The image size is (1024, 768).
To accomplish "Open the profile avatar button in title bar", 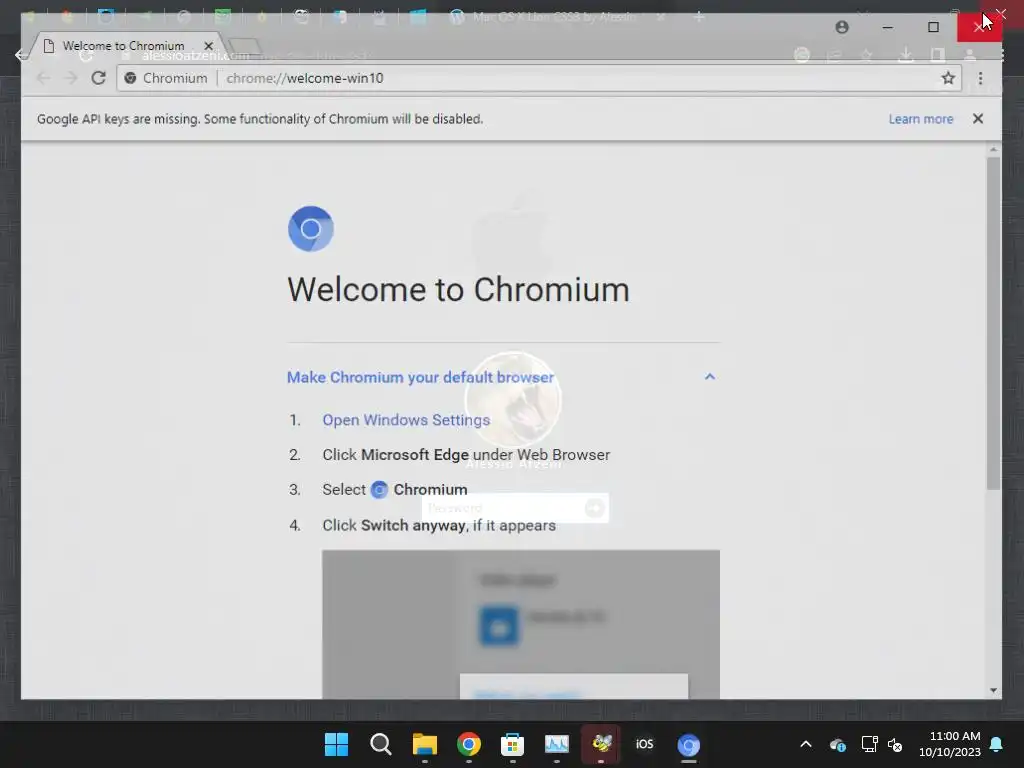I will point(842,27).
